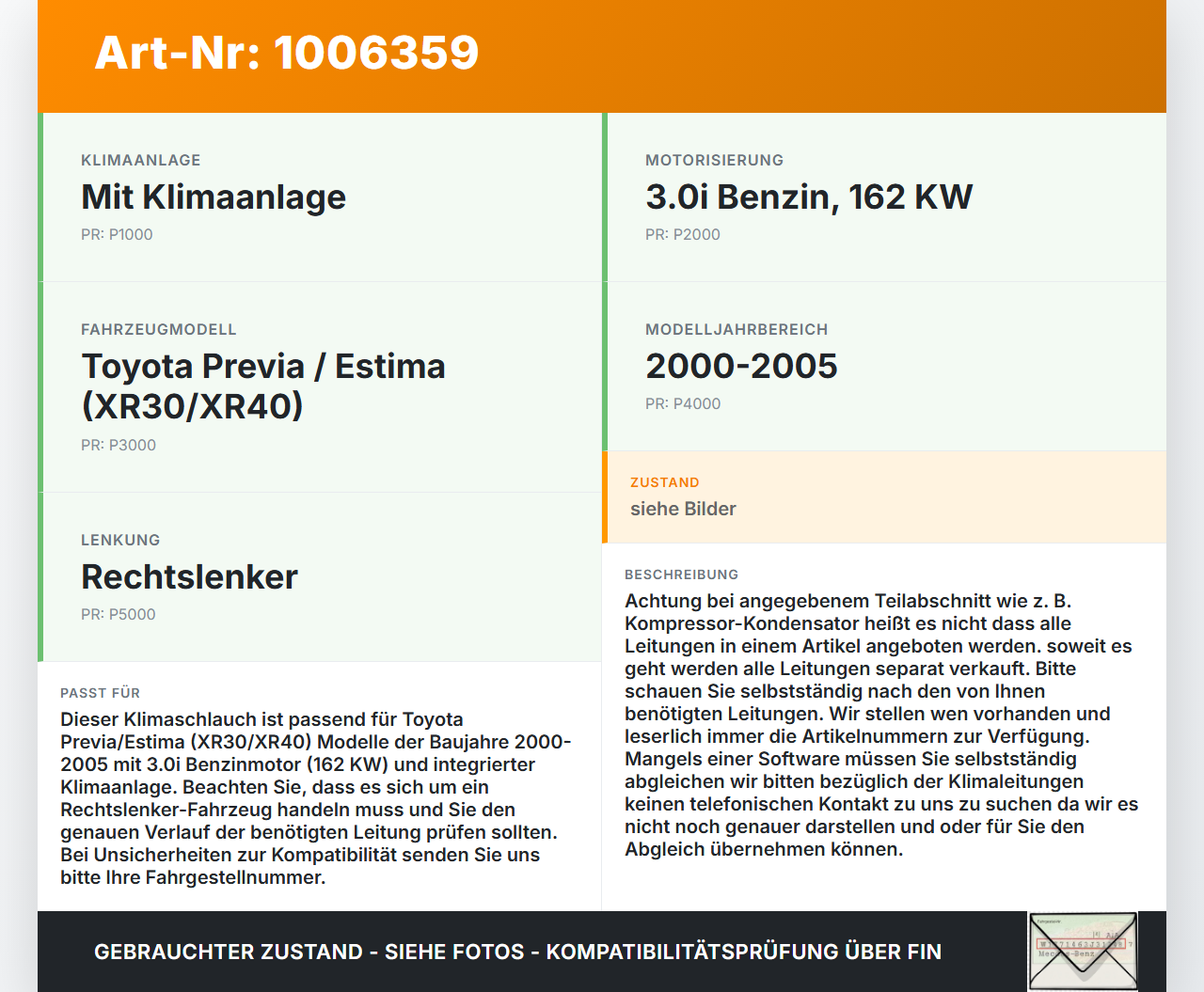Click the envelope FIN document thumbnail
This screenshot has width=1204, height=992.
tap(1083, 952)
